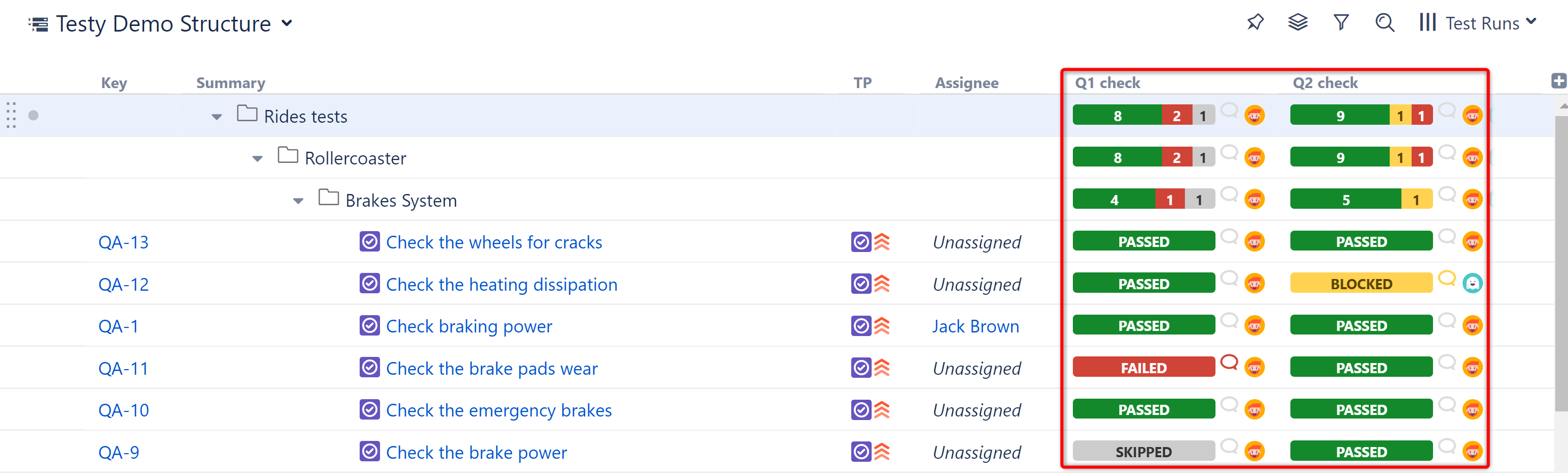Open the filter funnel icon
The image size is (1568, 473).
pyautogui.click(x=1340, y=22)
